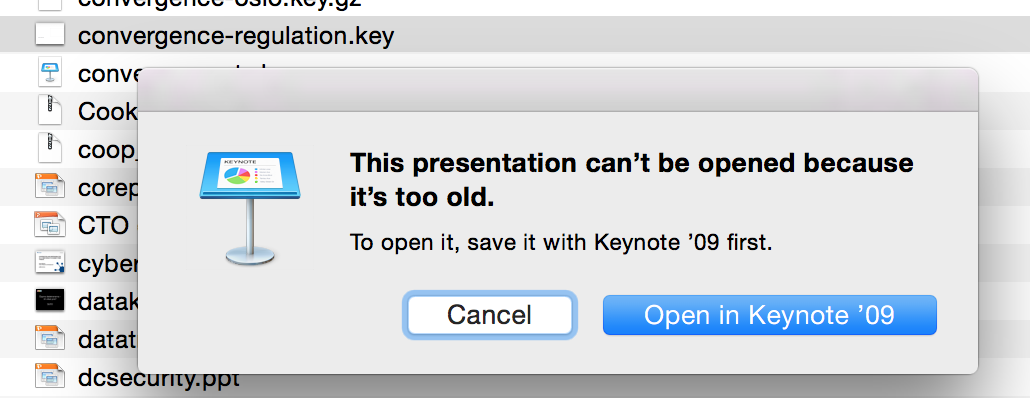Click the slide thumbnail icon beside cyber
Screen dimensions: 1030x398
point(50,263)
